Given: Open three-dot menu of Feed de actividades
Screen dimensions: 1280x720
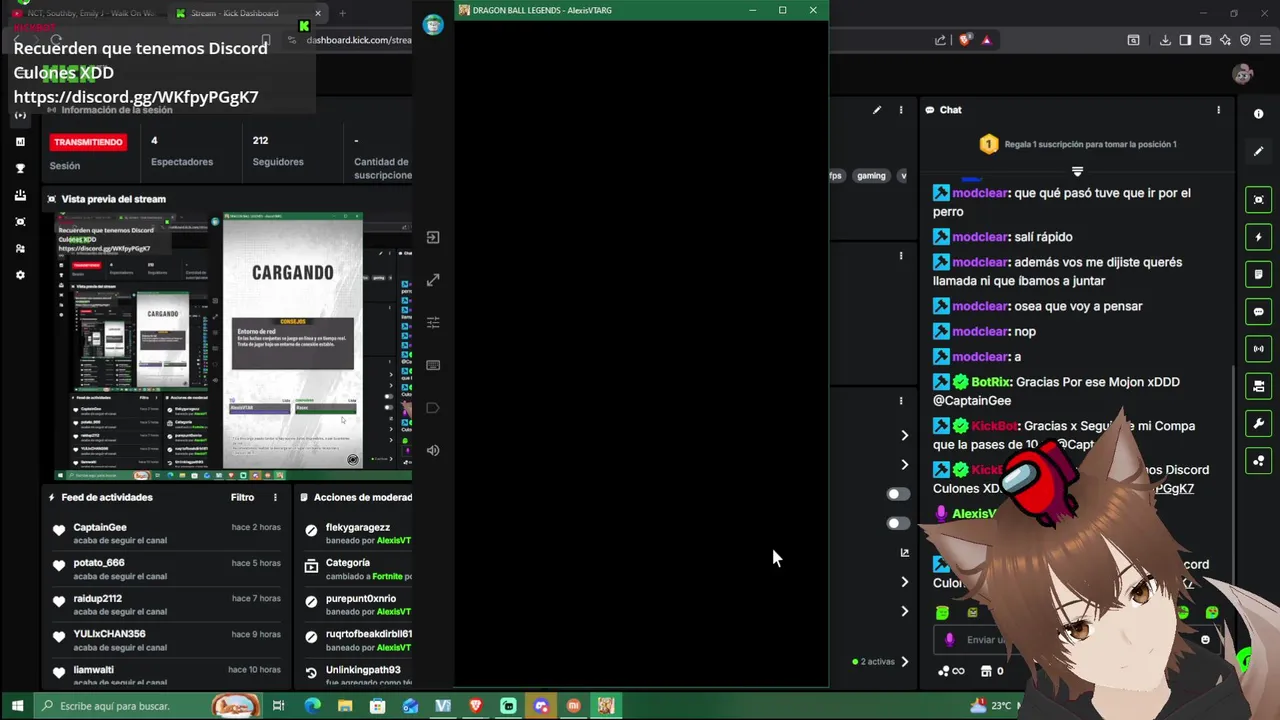Looking at the screenshot, I should point(275,497).
